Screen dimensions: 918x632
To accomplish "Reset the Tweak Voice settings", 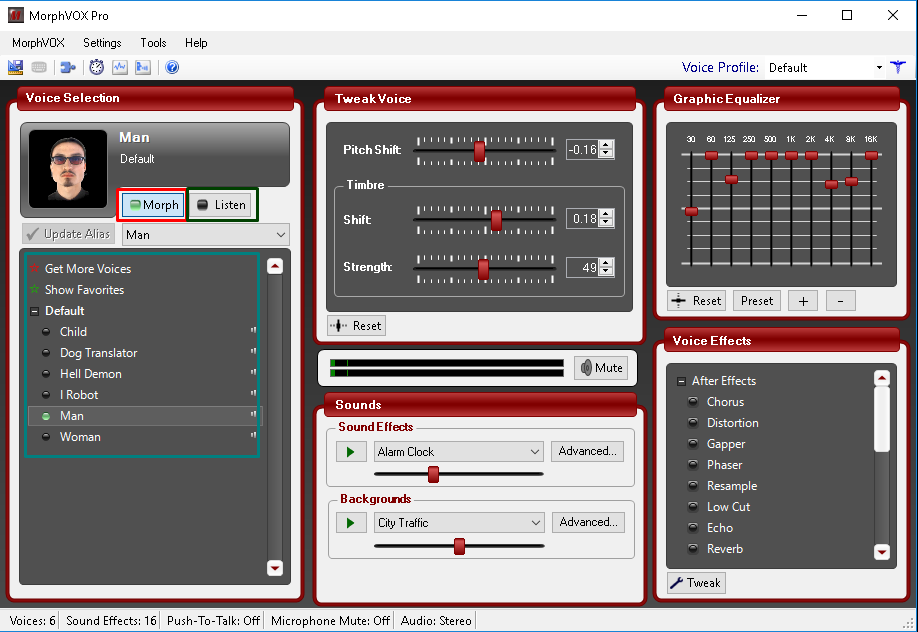I will click(356, 326).
